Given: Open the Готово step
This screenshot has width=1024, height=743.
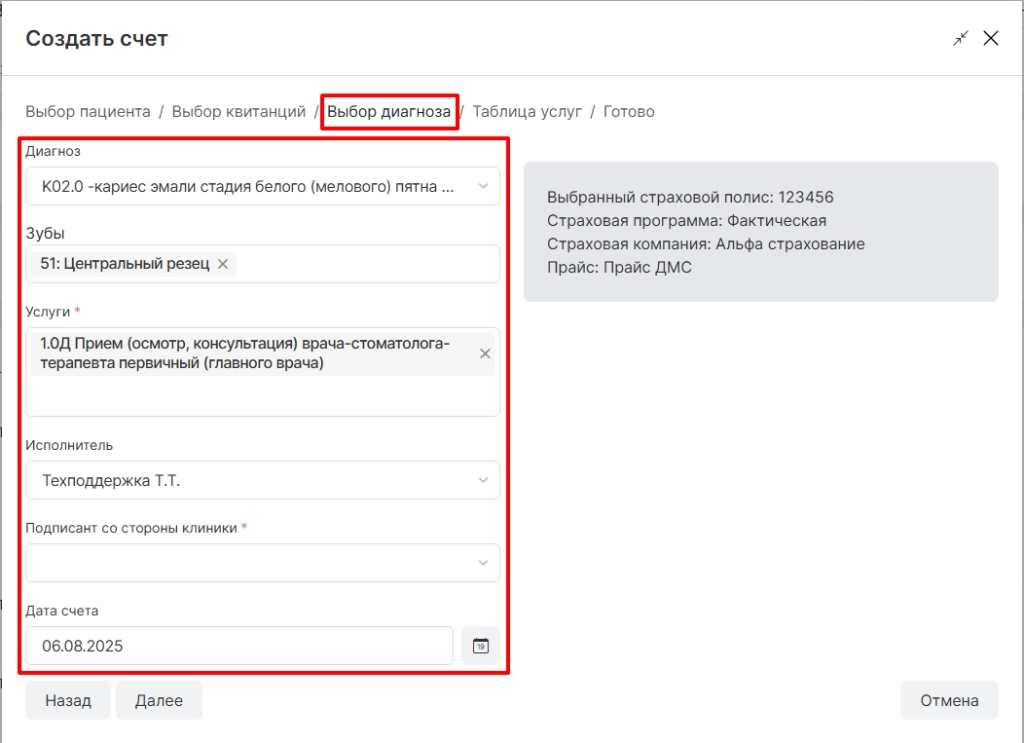Looking at the screenshot, I should pos(628,112).
